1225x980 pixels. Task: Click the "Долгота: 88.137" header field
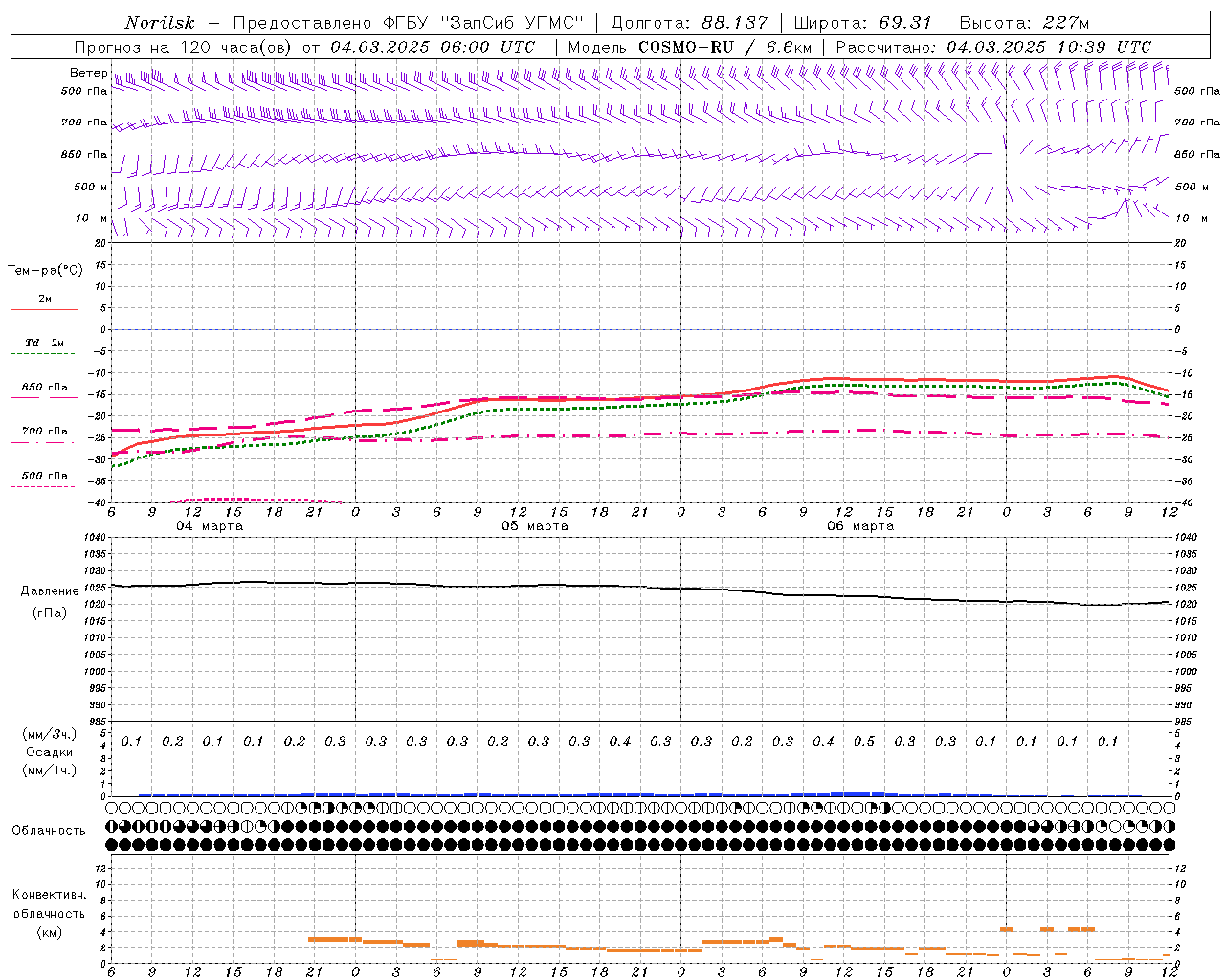pyautogui.click(x=690, y=23)
